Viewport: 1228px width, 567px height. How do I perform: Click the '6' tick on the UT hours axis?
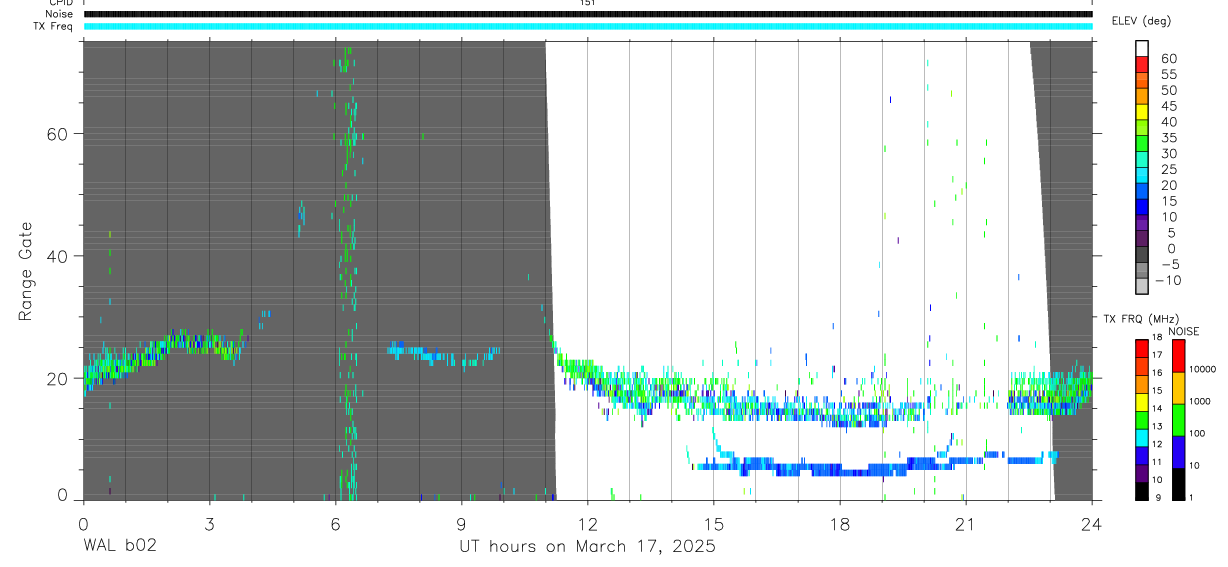click(336, 523)
